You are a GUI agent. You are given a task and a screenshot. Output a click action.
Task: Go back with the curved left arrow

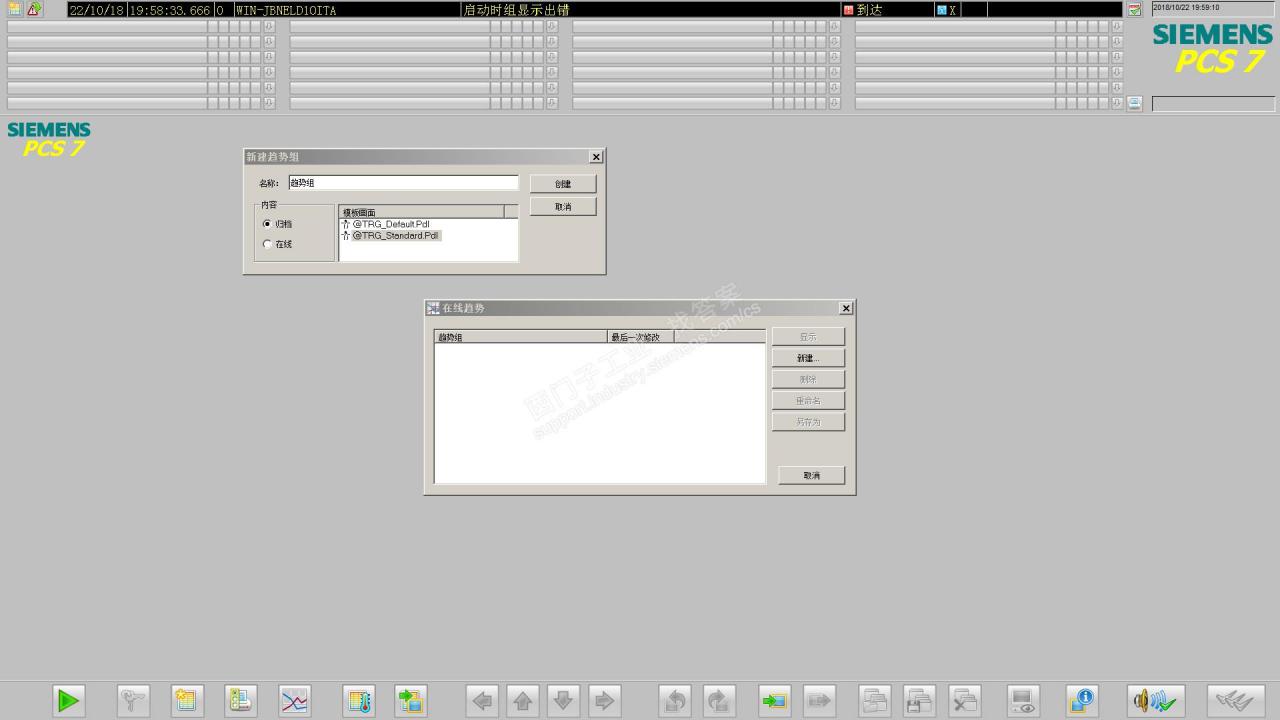click(x=675, y=700)
